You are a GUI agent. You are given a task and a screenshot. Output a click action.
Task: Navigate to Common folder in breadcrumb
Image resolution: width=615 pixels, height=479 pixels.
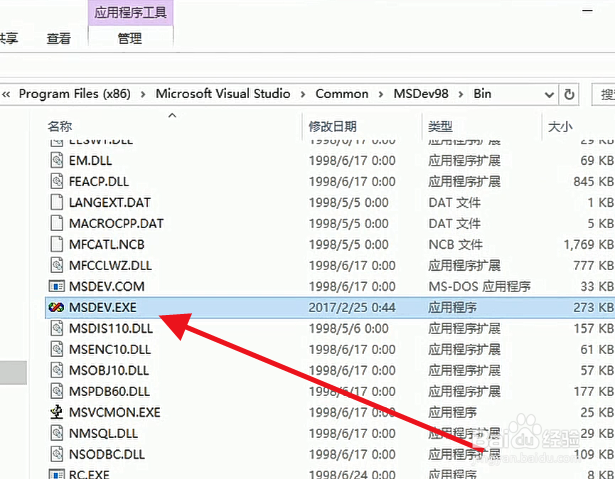[342, 94]
